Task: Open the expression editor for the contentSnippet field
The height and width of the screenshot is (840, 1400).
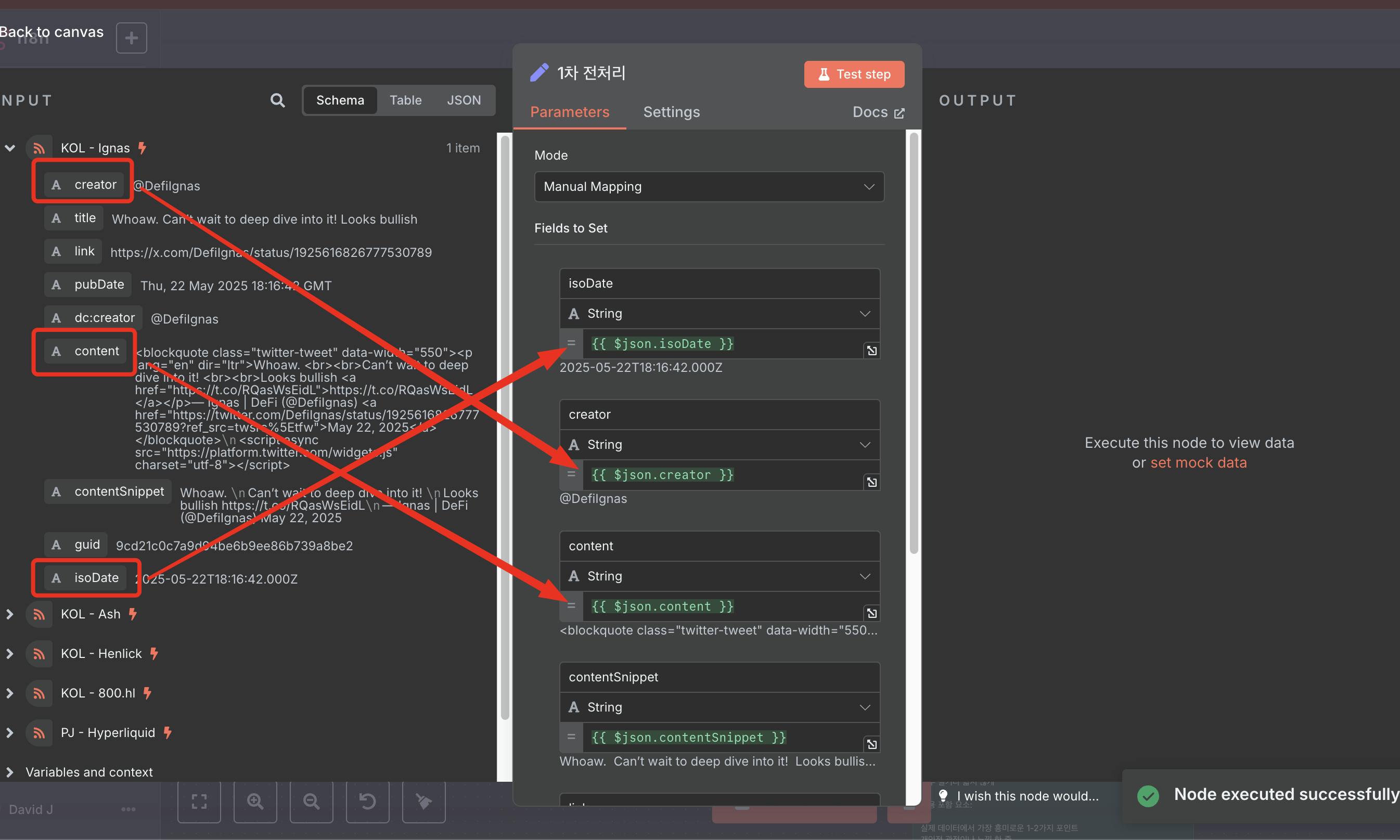Action: 871,744
